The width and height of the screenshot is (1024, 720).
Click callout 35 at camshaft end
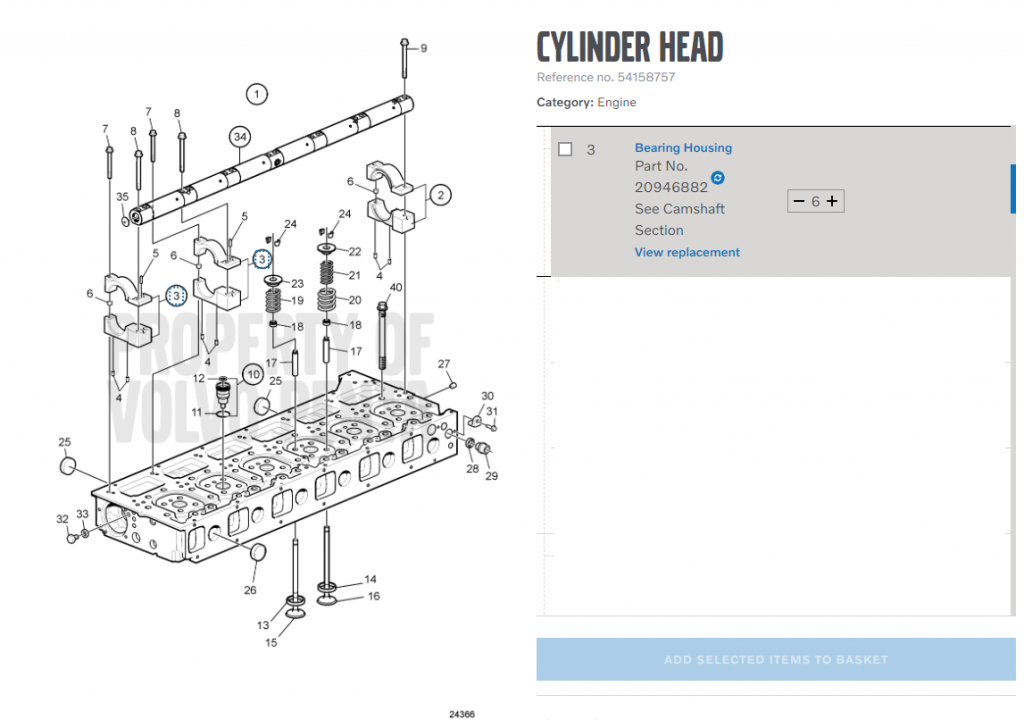[x=123, y=197]
